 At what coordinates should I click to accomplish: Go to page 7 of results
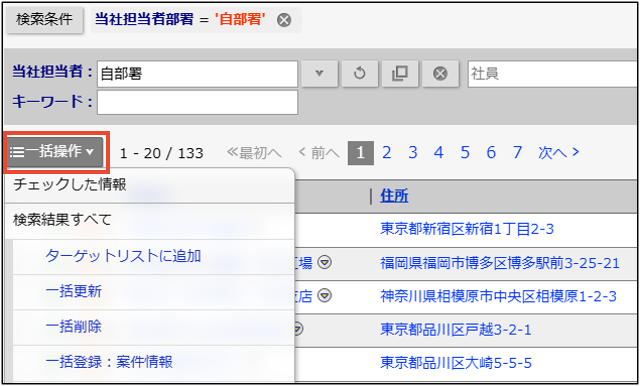pos(518,153)
